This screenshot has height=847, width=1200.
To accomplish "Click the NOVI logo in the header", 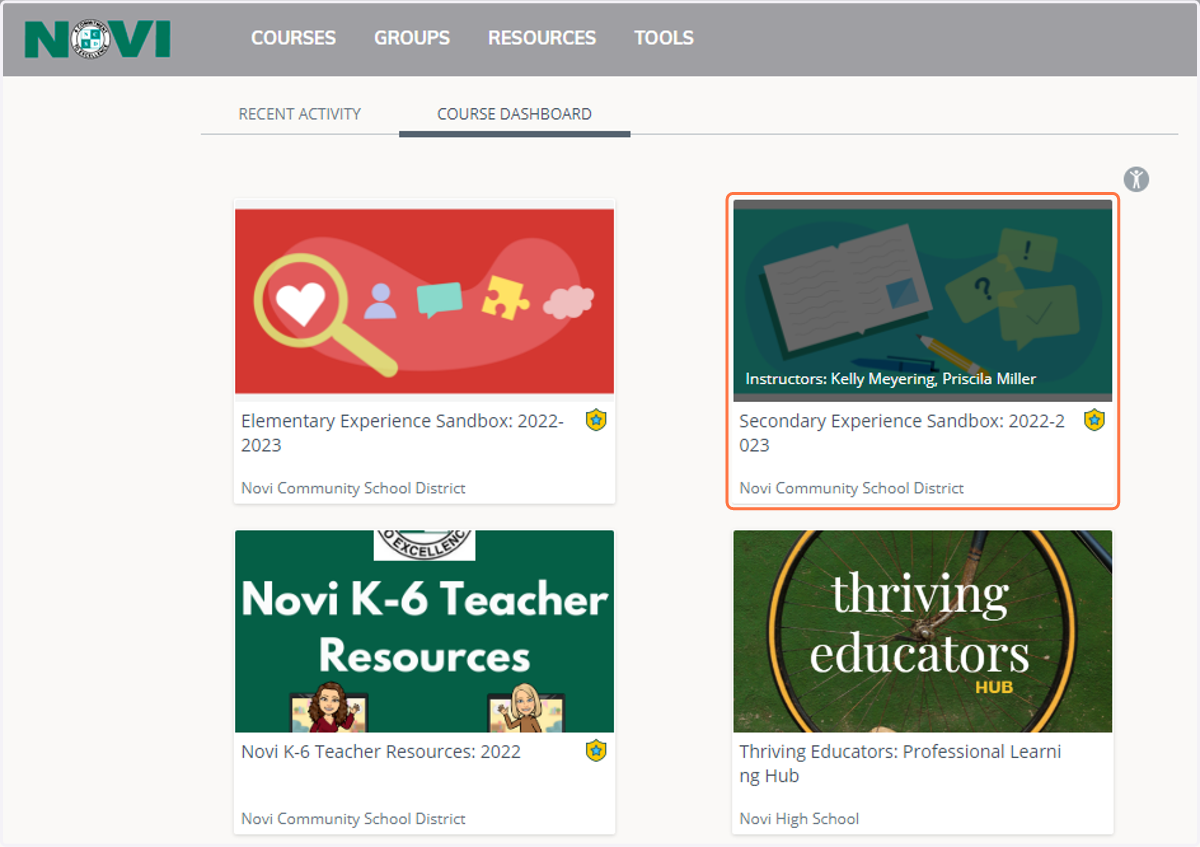I will point(98,38).
